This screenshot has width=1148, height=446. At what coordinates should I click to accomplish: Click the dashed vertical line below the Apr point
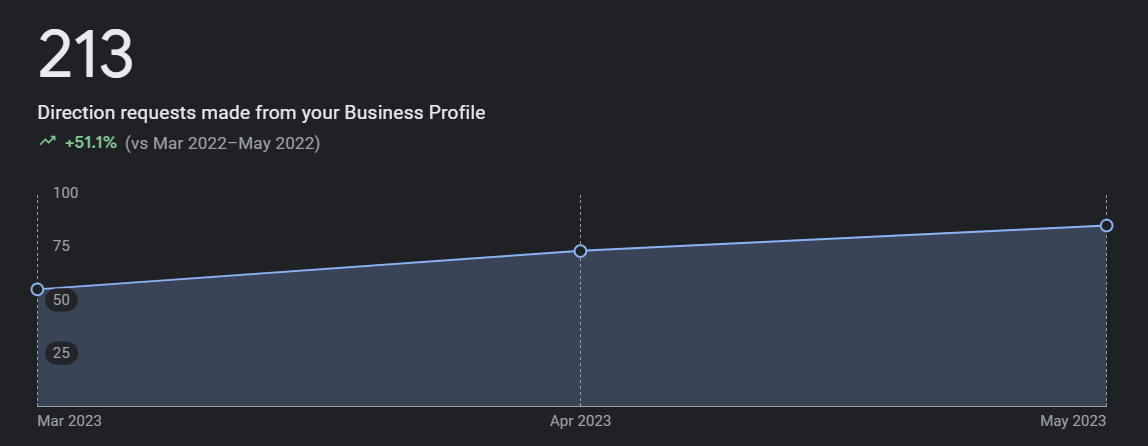(x=580, y=330)
